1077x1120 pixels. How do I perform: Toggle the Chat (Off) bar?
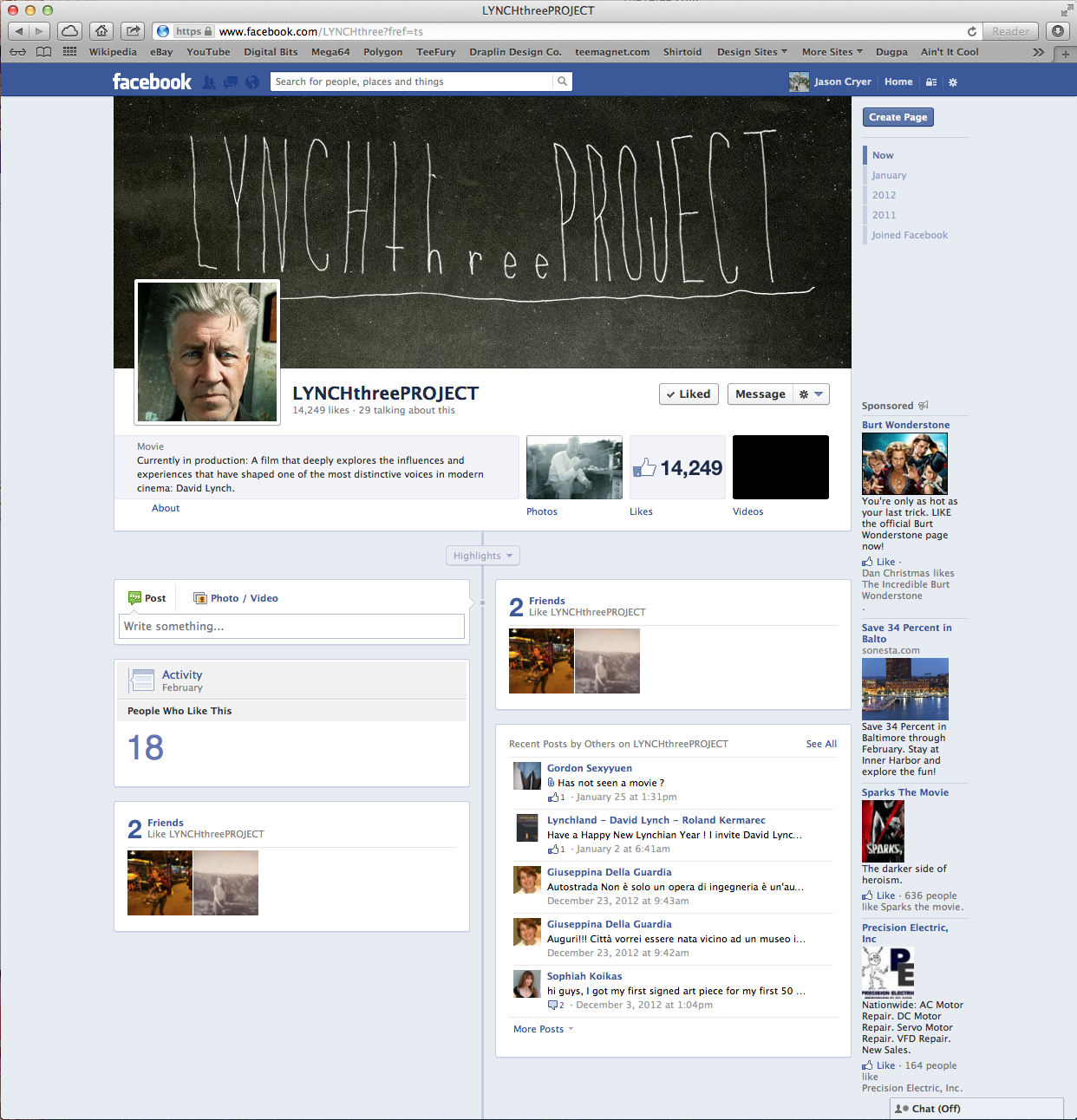976,1109
